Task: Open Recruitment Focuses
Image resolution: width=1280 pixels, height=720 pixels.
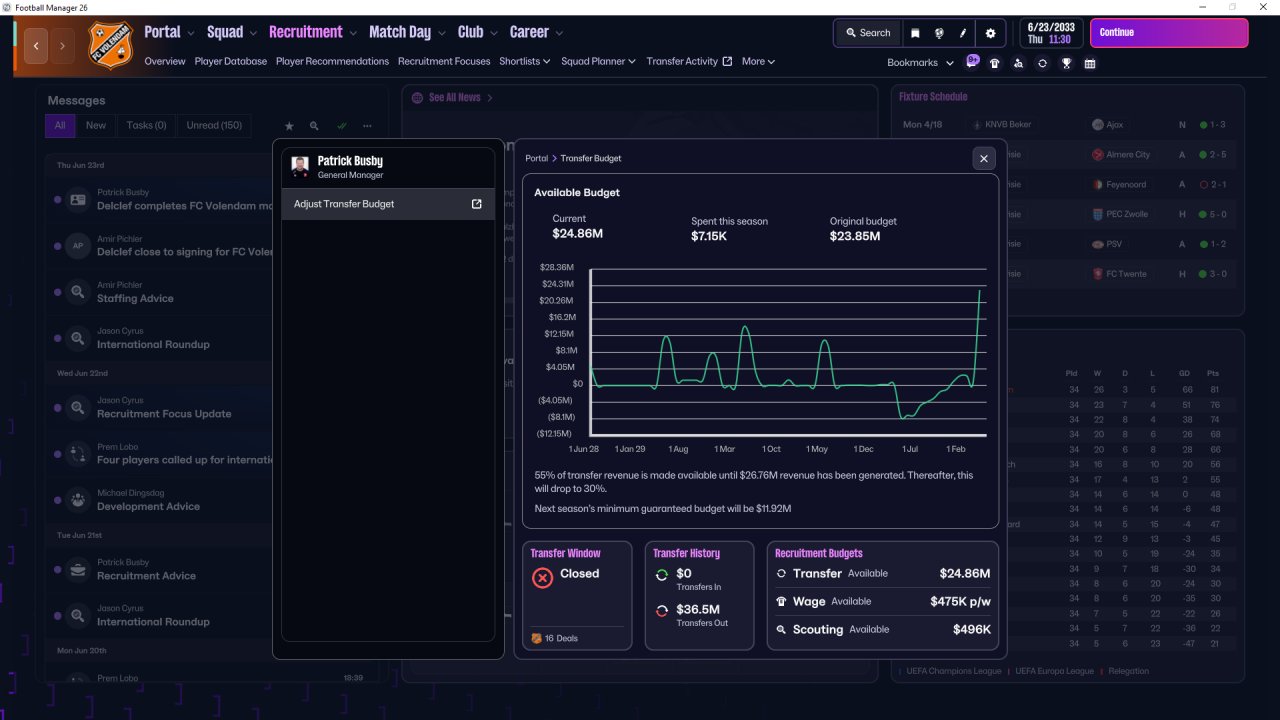Action: 444,61
